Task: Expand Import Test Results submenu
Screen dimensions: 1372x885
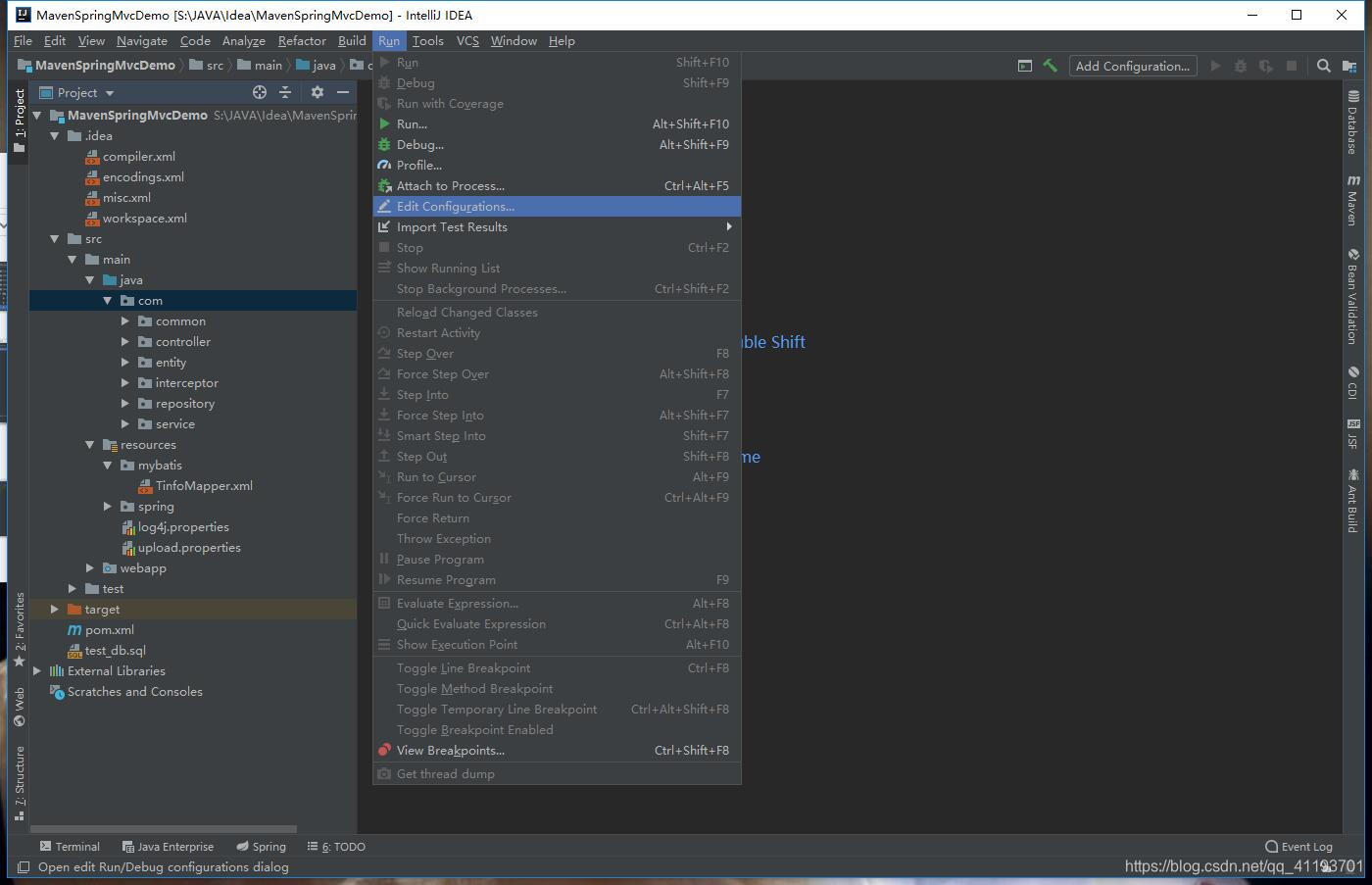Action: click(x=557, y=227)
